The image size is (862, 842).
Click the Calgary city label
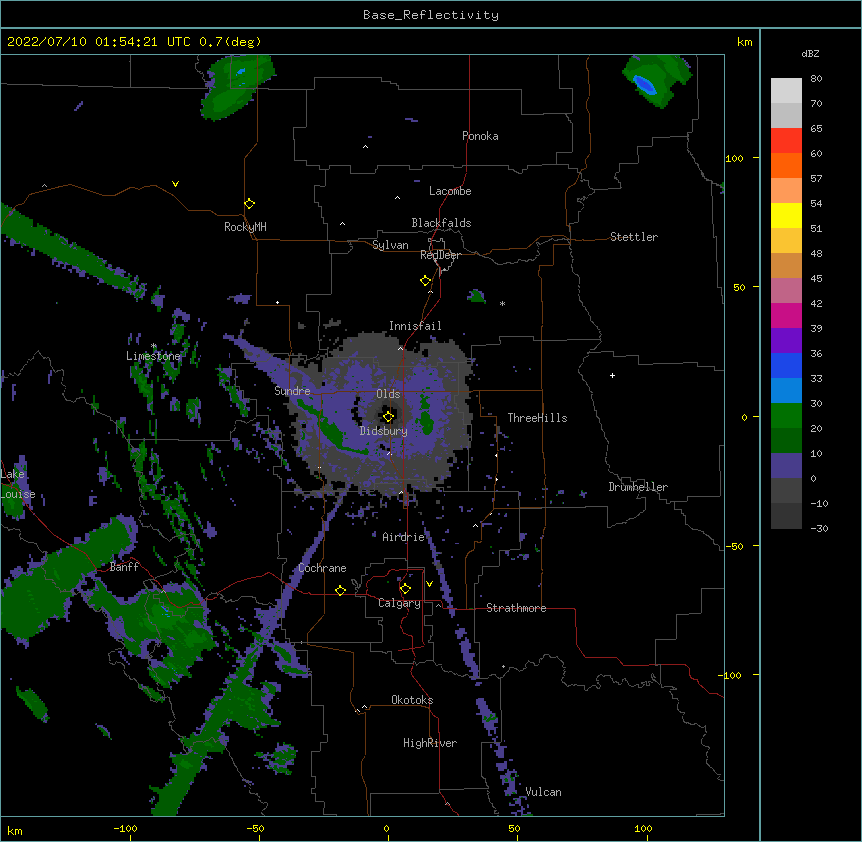pyautogui.click(x=399, y=603)
